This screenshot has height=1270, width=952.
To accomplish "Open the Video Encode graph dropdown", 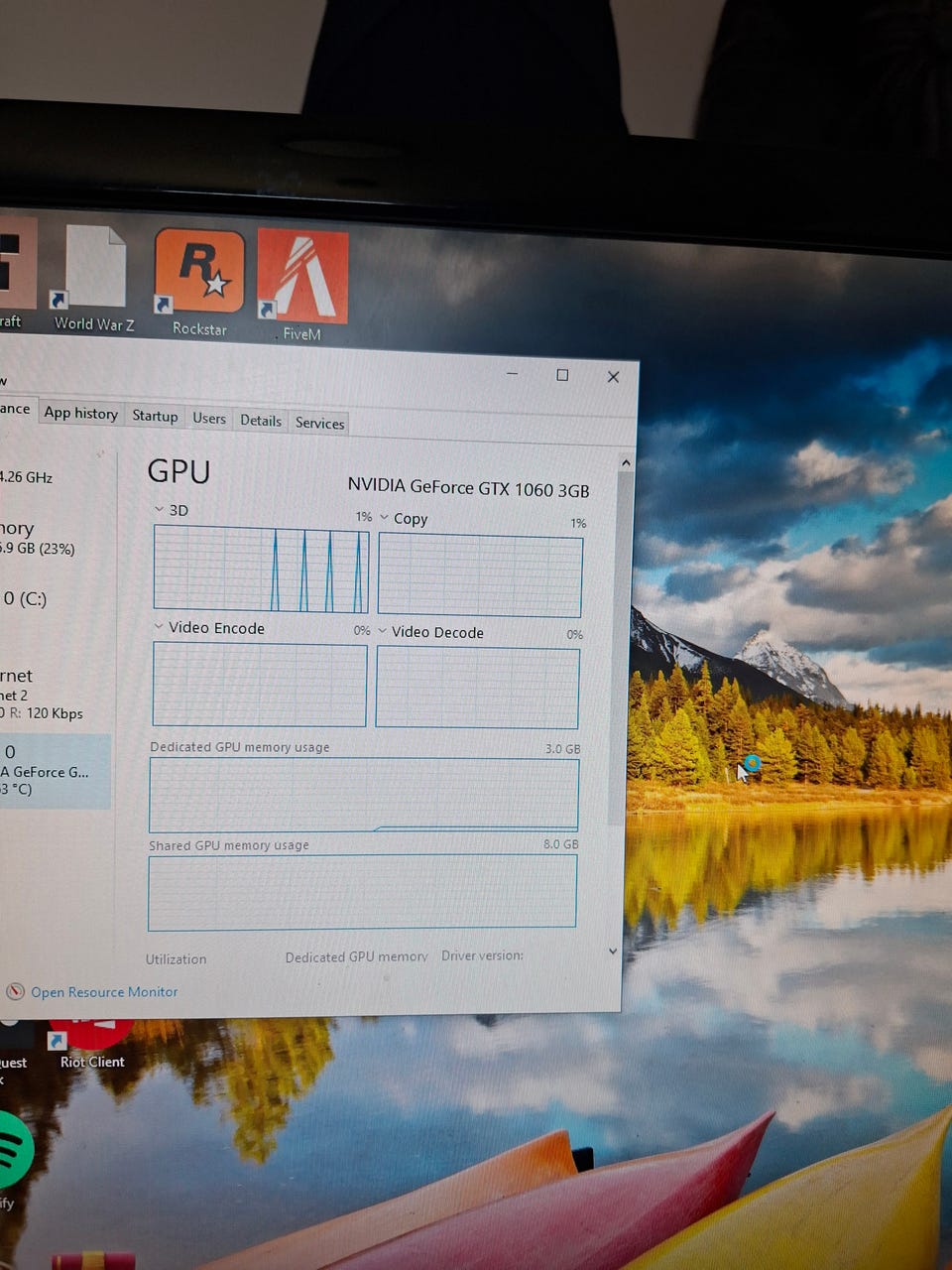I will [159, 626].
